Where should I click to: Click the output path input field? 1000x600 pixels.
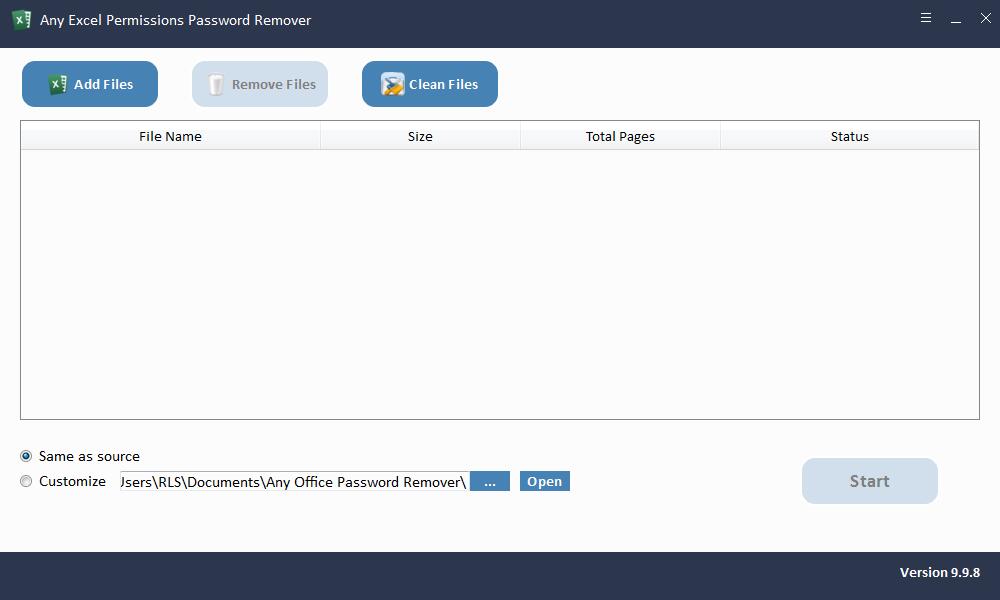(x=290, y=481)
